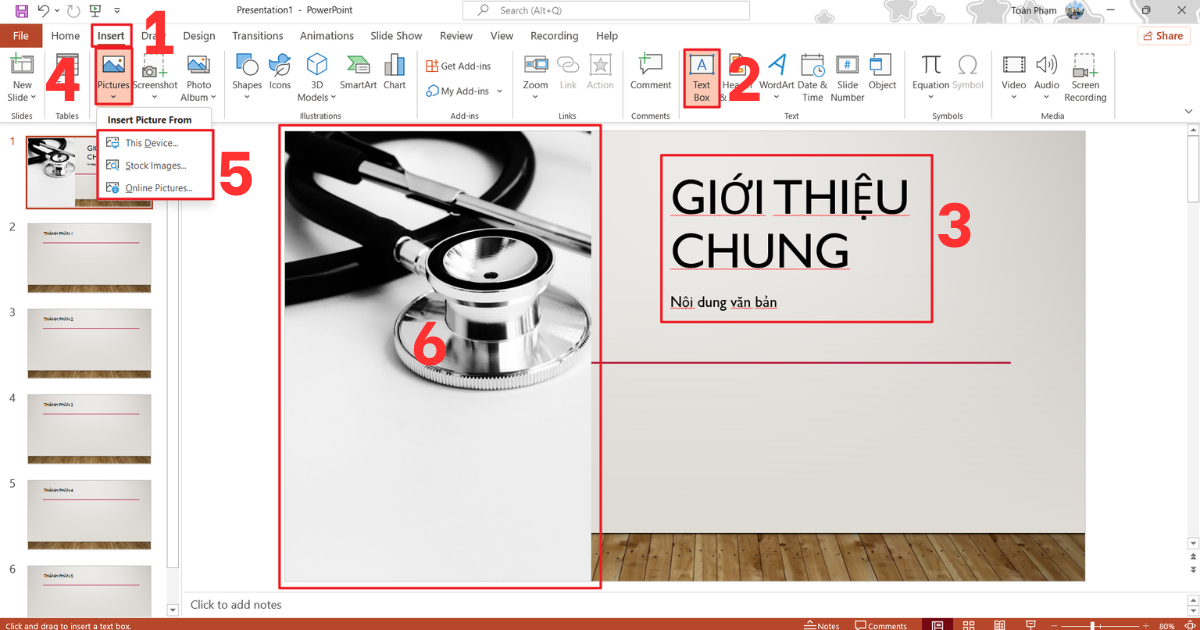Image resolution: width=1200 pixels, height=630 pixels.
Task: Insert Icons from the ribbon
Action: coord(280,72)
